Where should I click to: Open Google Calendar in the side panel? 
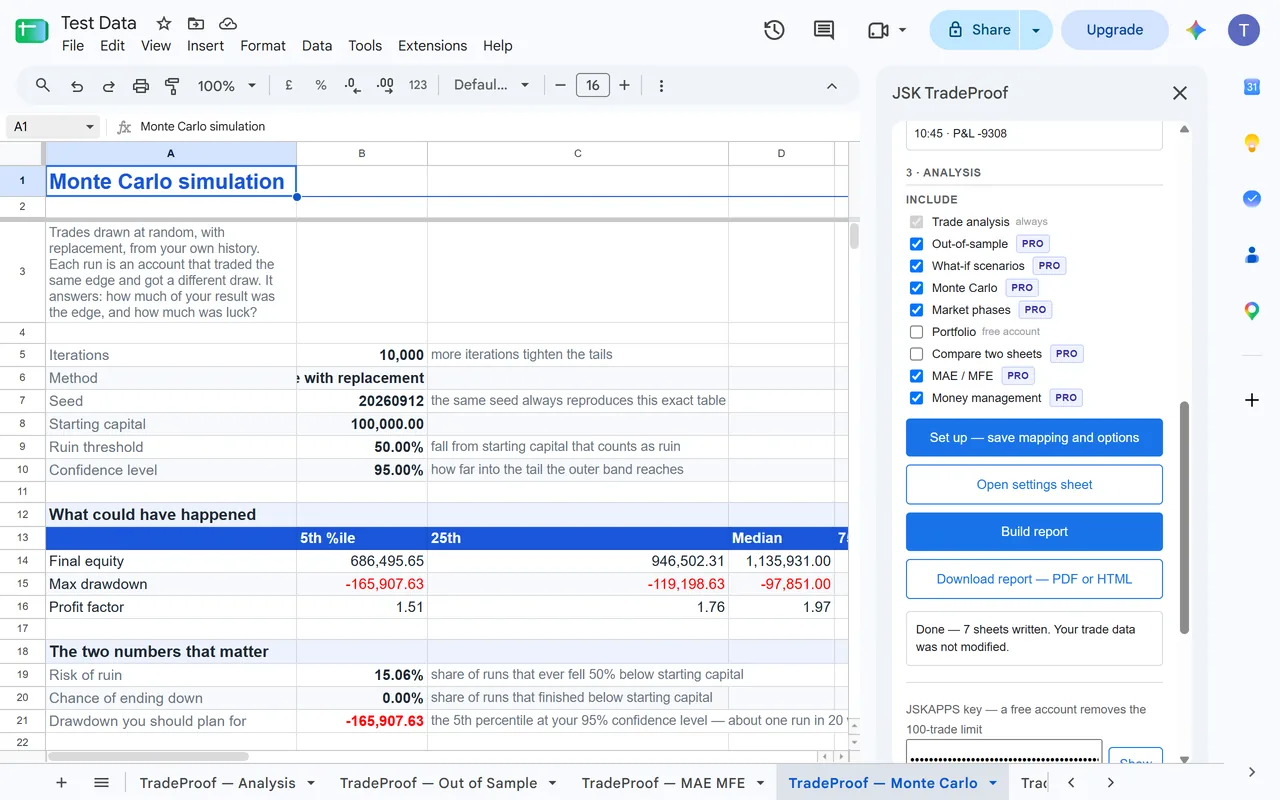tap(1251, 87)
